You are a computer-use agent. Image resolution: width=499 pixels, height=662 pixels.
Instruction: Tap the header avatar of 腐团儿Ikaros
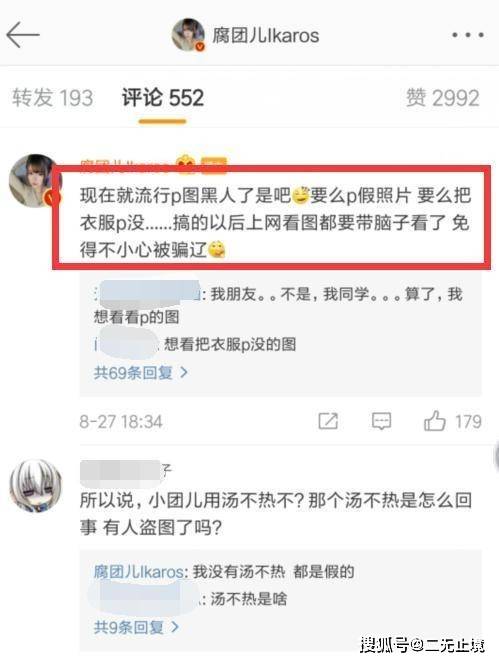[188, 35]
